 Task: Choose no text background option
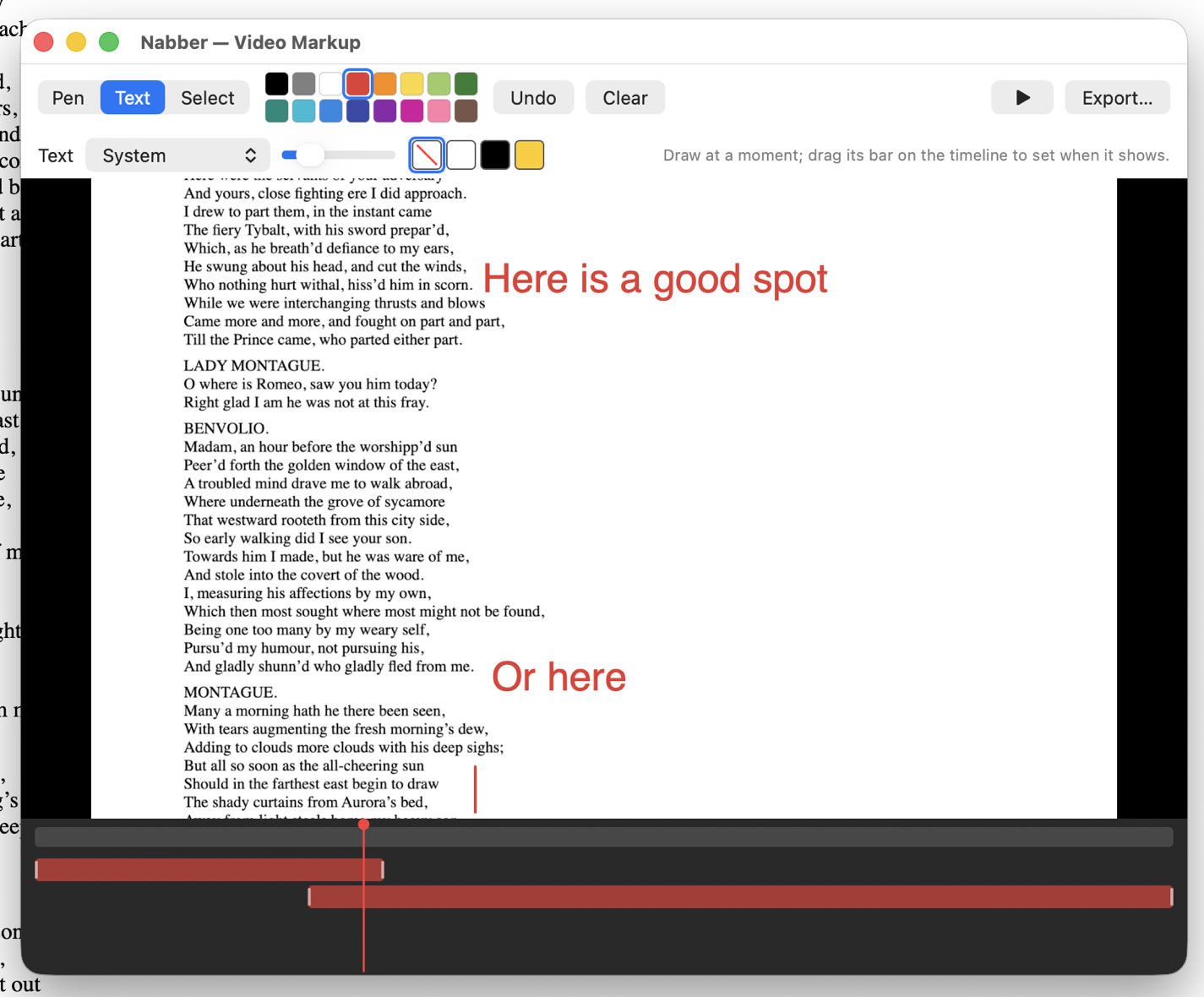(x=427, y=155)
